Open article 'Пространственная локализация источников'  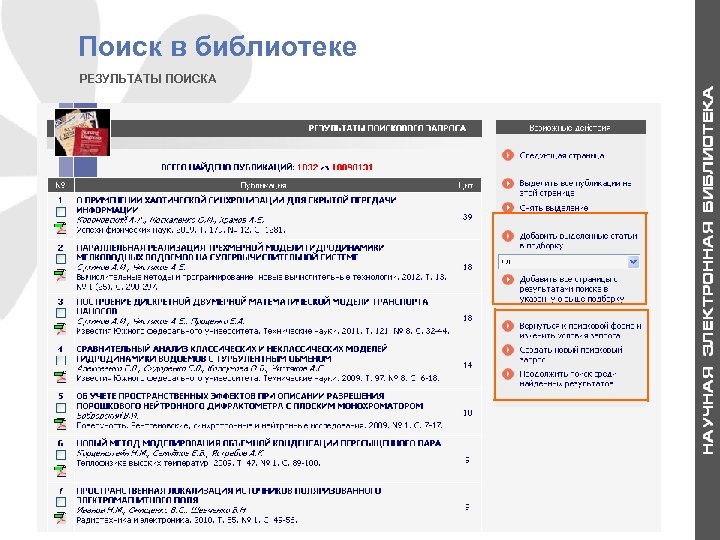[229, 495]
